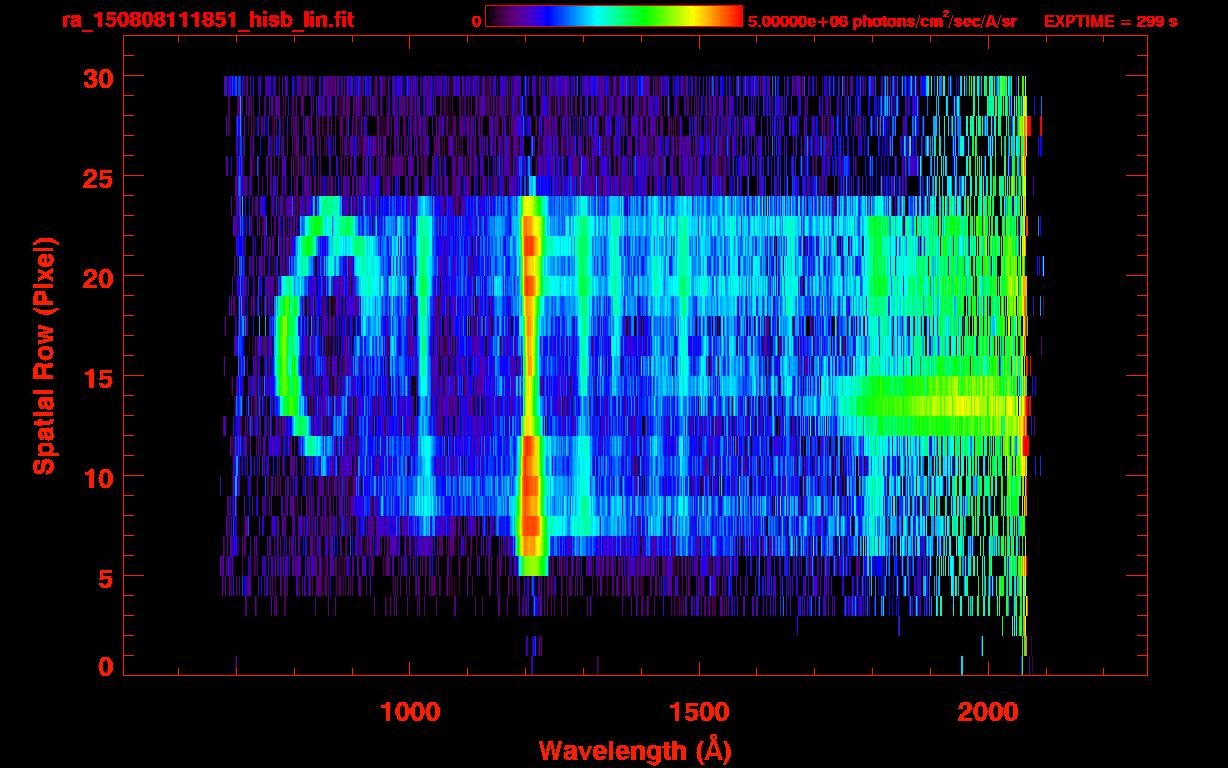
Task: Click the Spatial Row (Pixel) axis label
Action: tap(43, 355)
